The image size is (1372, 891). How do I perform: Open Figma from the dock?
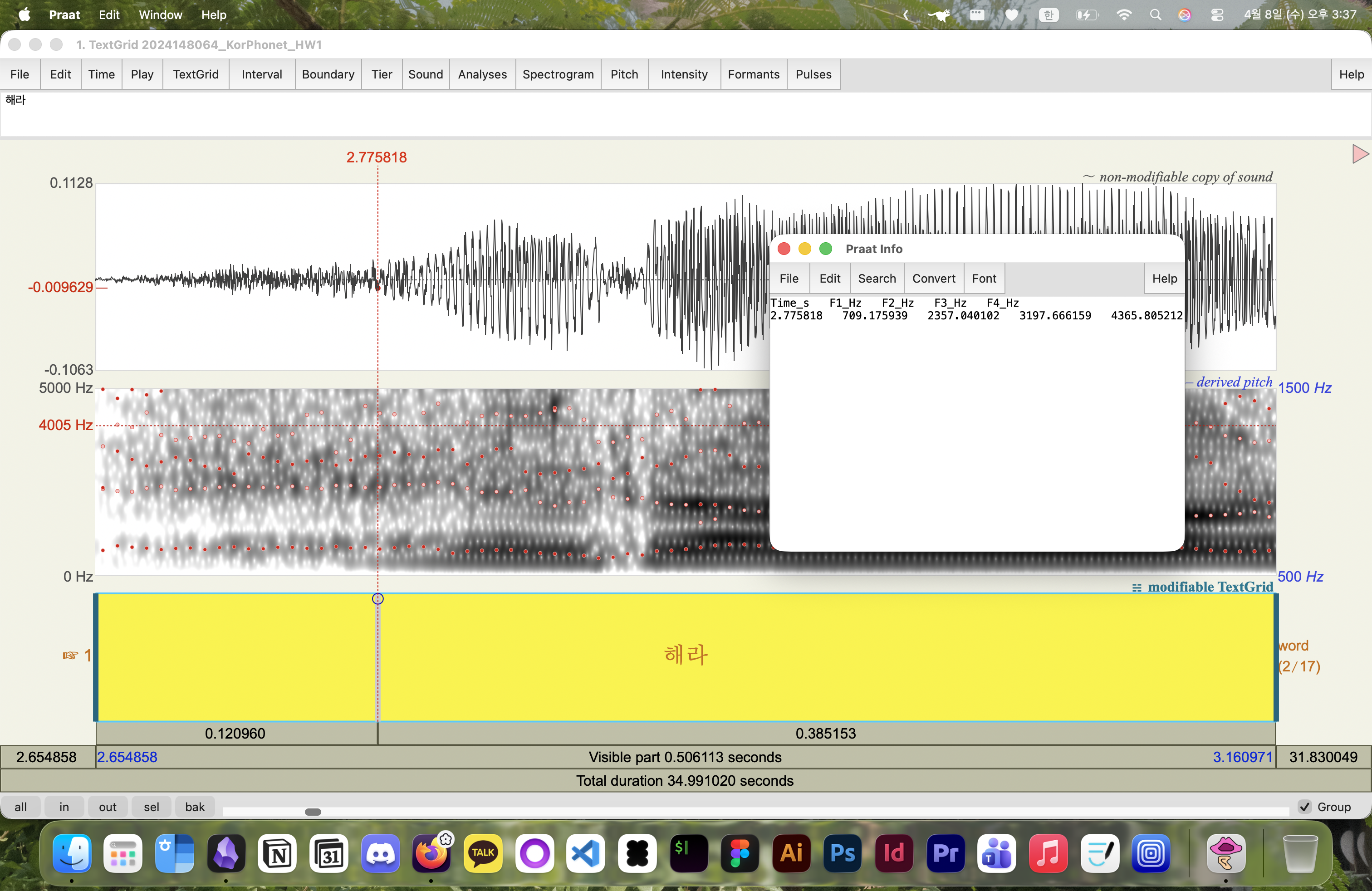pyautogui.click(x=740, y=853)
